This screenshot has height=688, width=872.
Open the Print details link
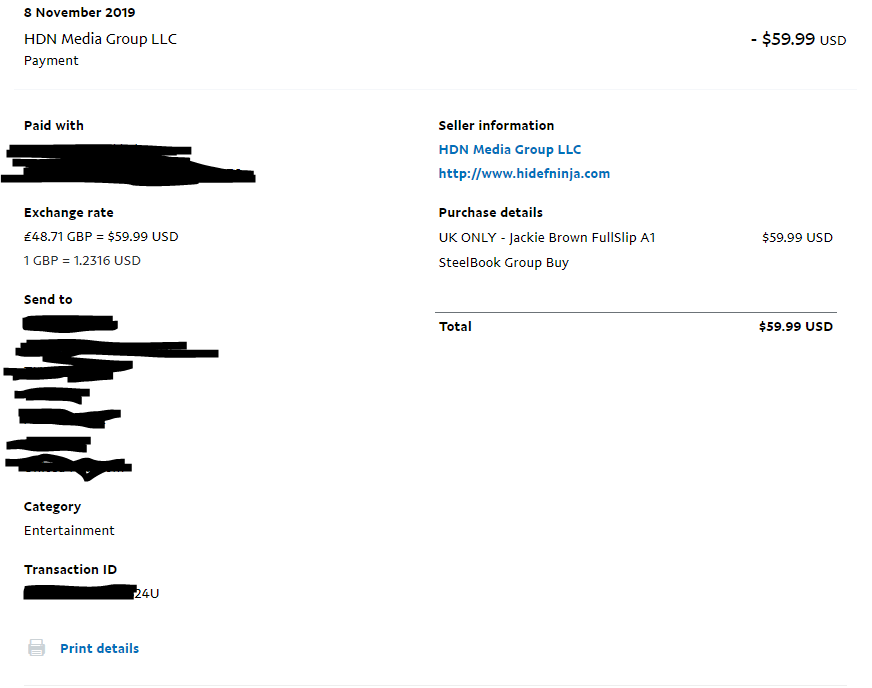[100, 649]
